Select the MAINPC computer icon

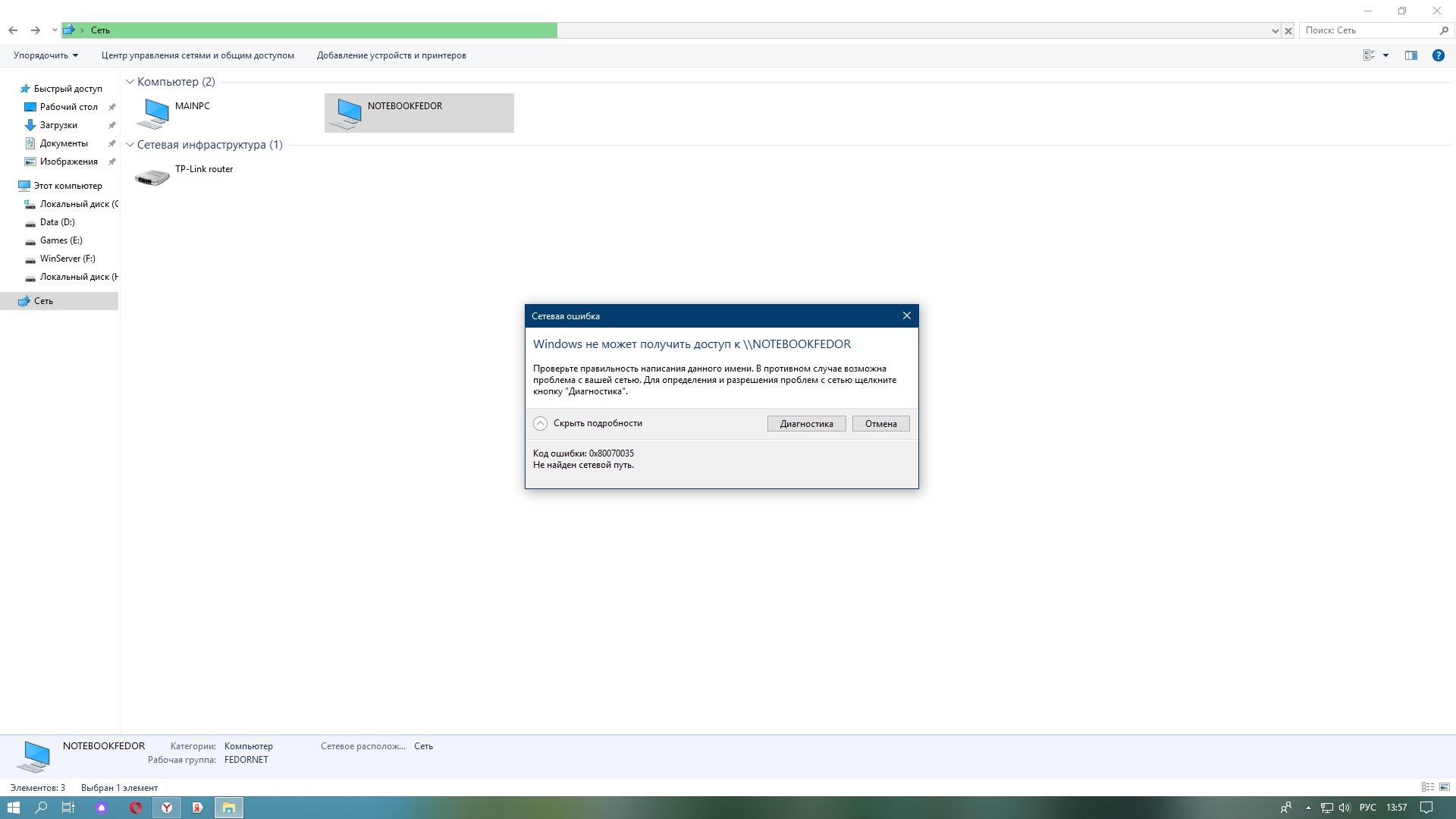point(153,113)
